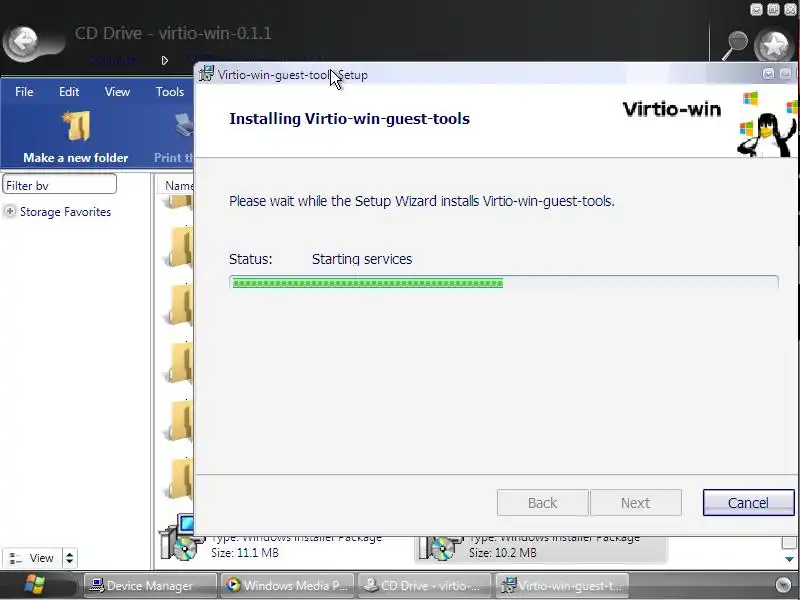Open the View menu in file manager
Viewport: 800px width, 600px height.
point(117,92)
